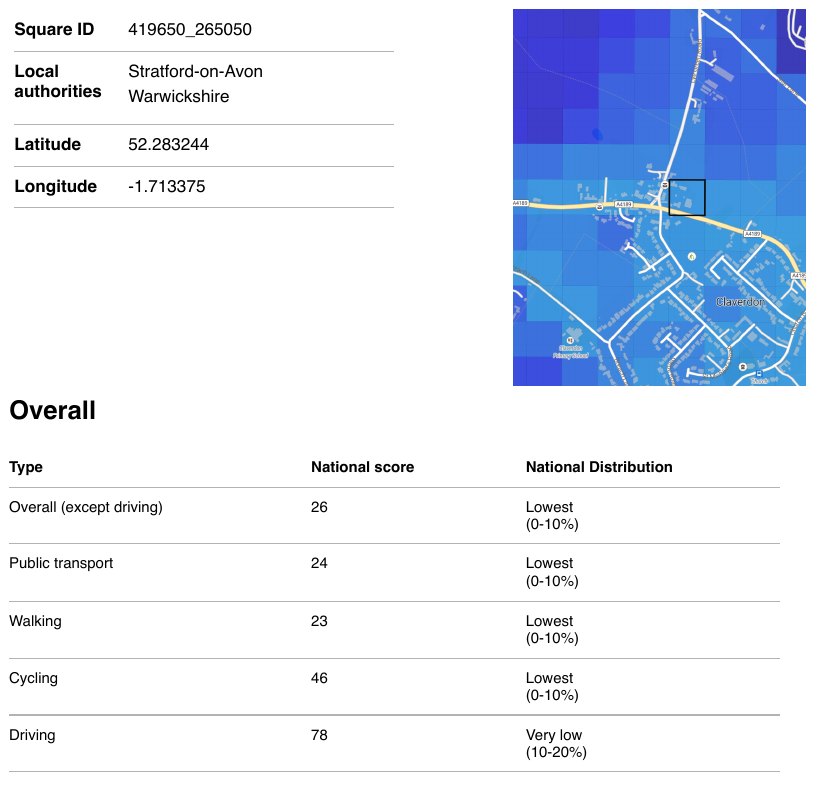Click the National score column header
820x790 pixels.
(x=362, y=467)
